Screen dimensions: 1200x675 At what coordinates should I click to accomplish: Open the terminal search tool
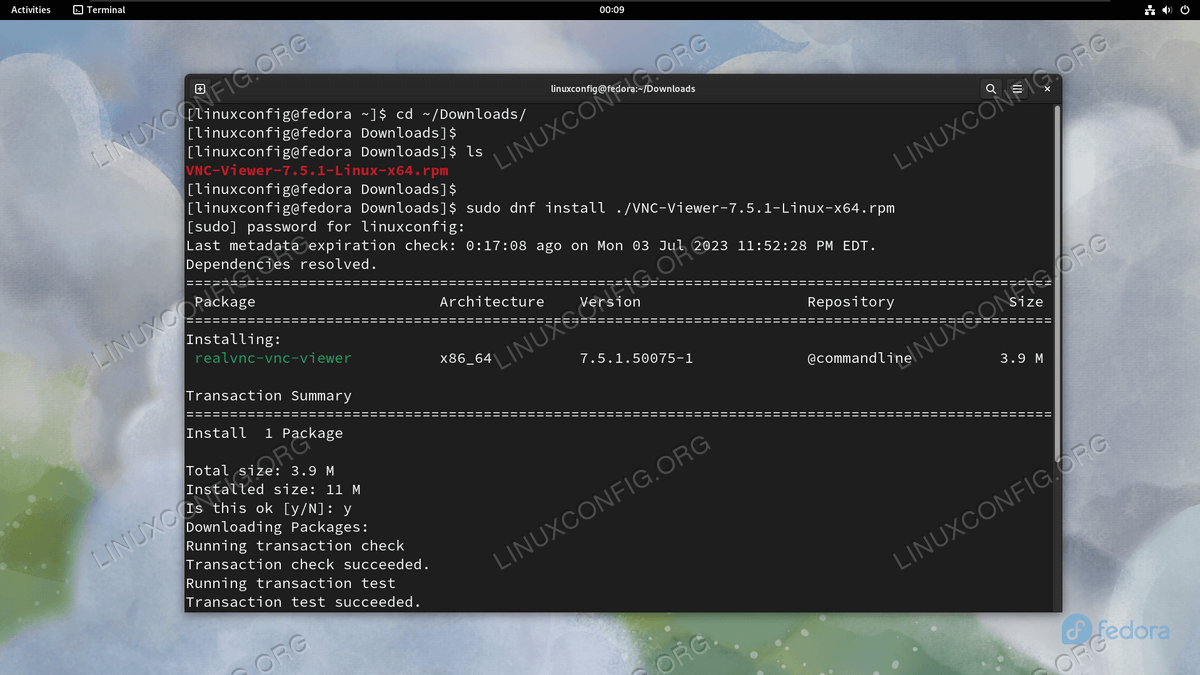pos(991,89)
